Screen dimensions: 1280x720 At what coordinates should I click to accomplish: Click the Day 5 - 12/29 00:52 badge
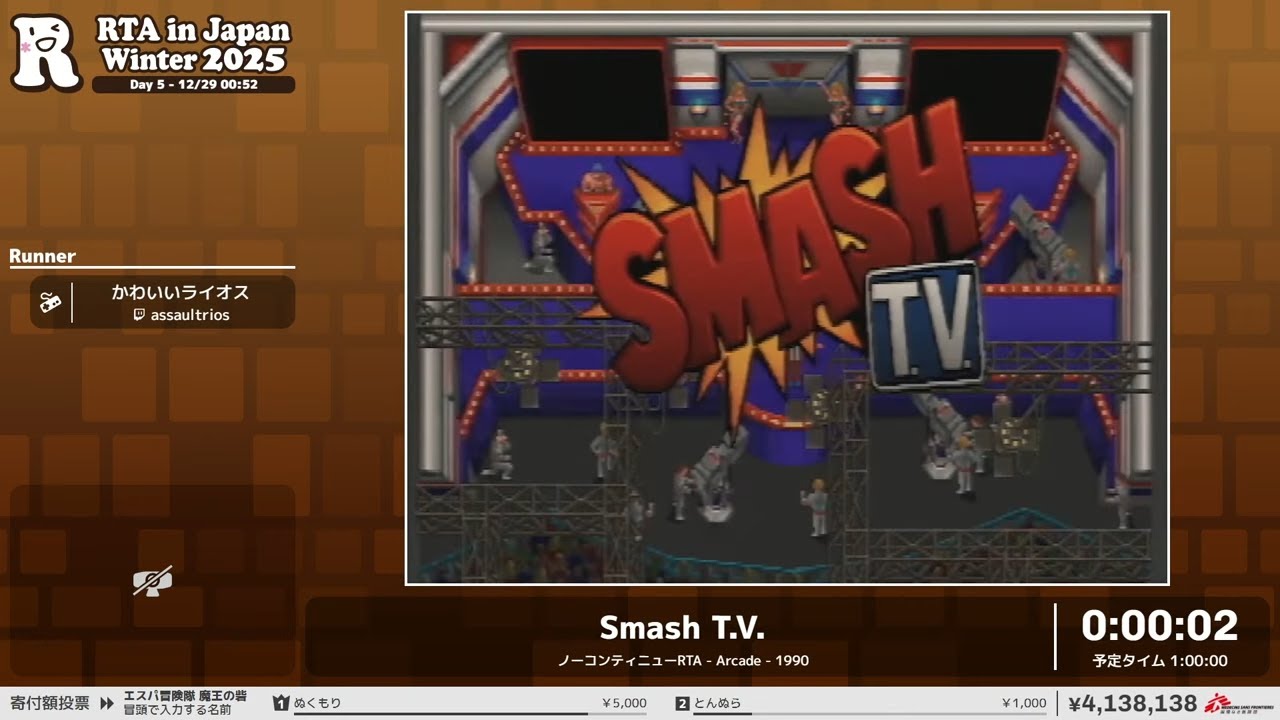coord(194,85)
